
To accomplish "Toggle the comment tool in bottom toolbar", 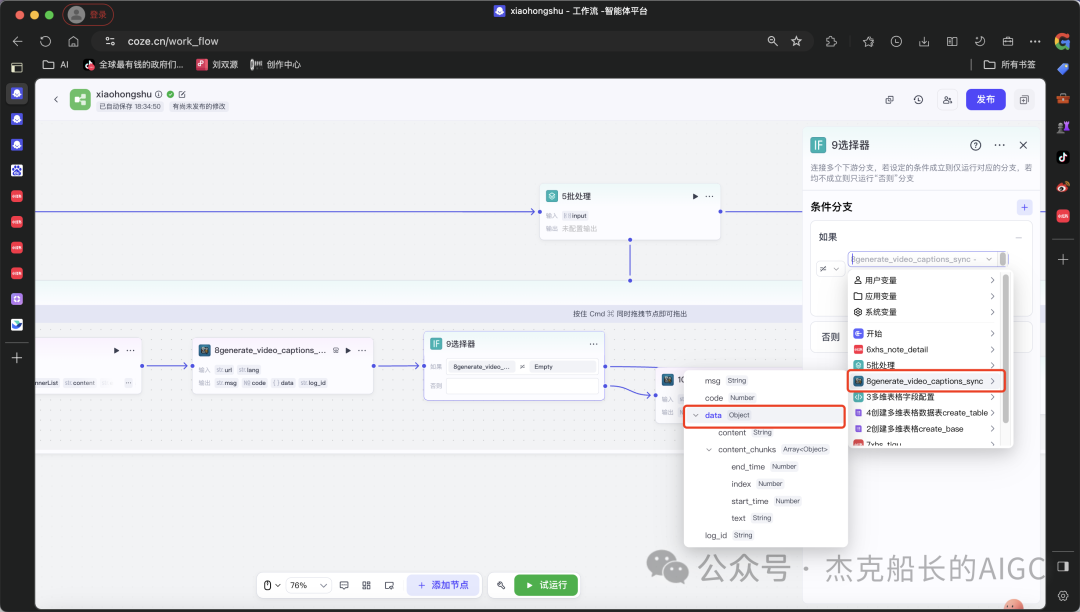I will coord(344,585).
